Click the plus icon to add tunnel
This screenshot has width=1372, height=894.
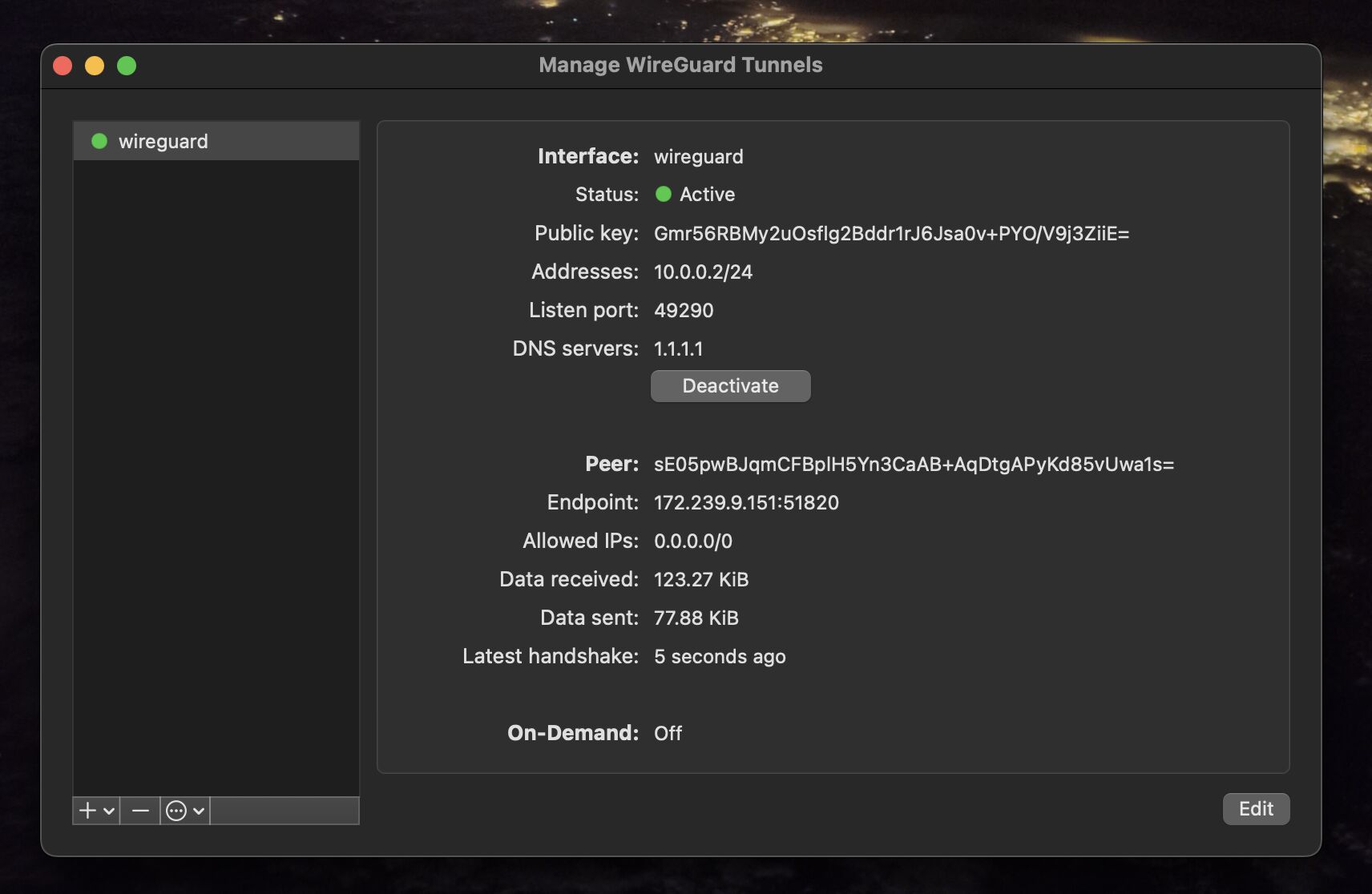point(88,811)
